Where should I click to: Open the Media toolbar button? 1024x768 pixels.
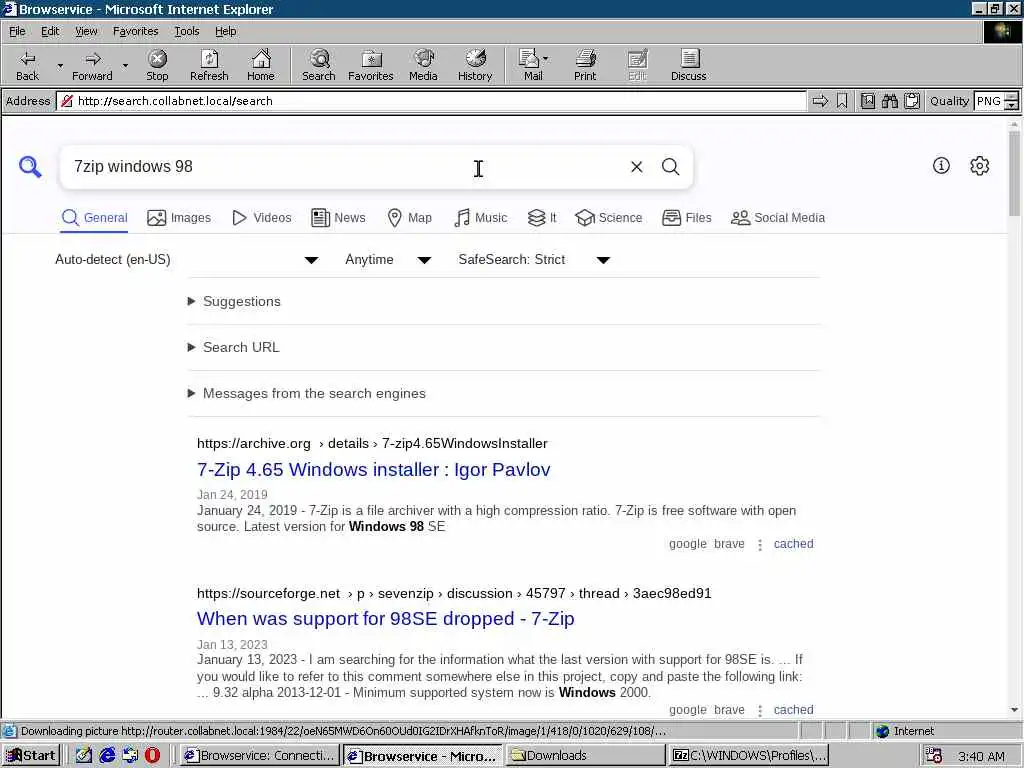pos(423,65)
